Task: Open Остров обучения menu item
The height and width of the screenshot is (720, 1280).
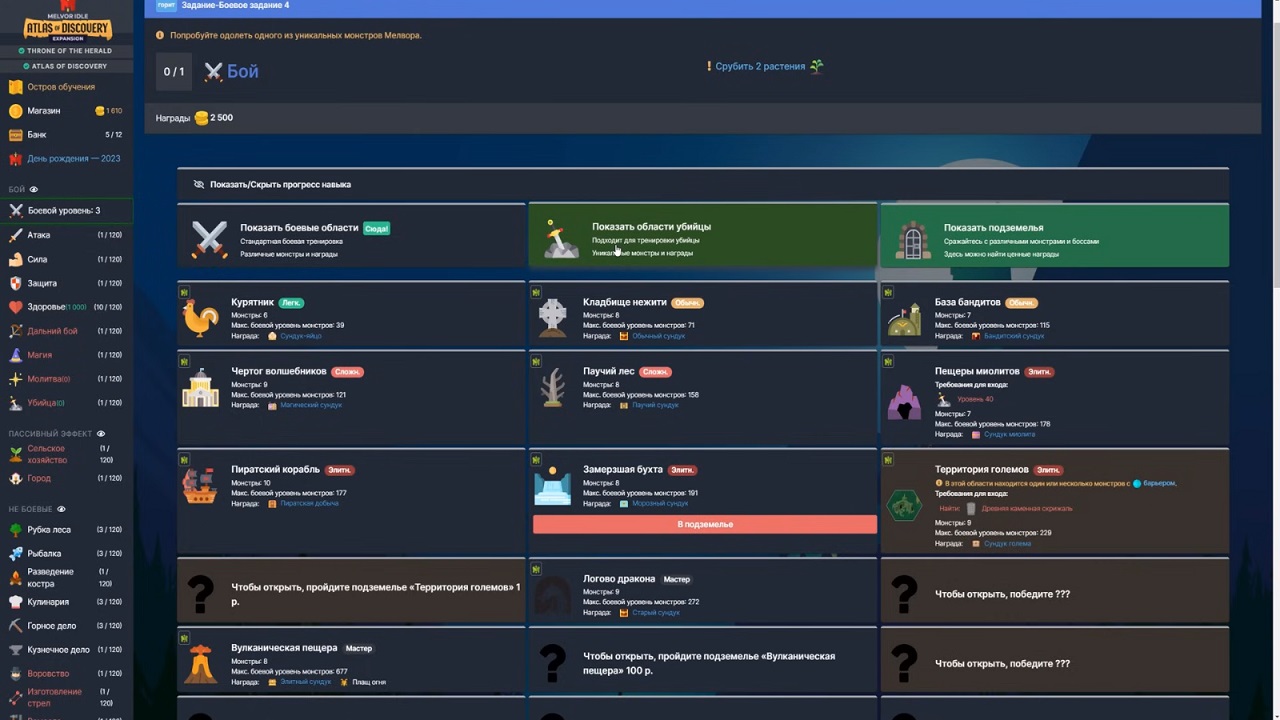Action: (61, 87)
